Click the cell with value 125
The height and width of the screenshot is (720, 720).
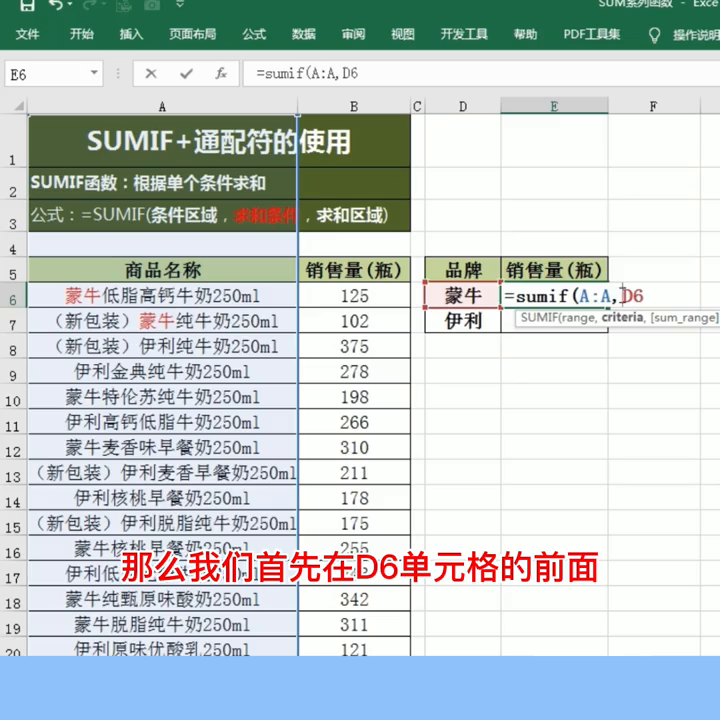click(354, 295)
